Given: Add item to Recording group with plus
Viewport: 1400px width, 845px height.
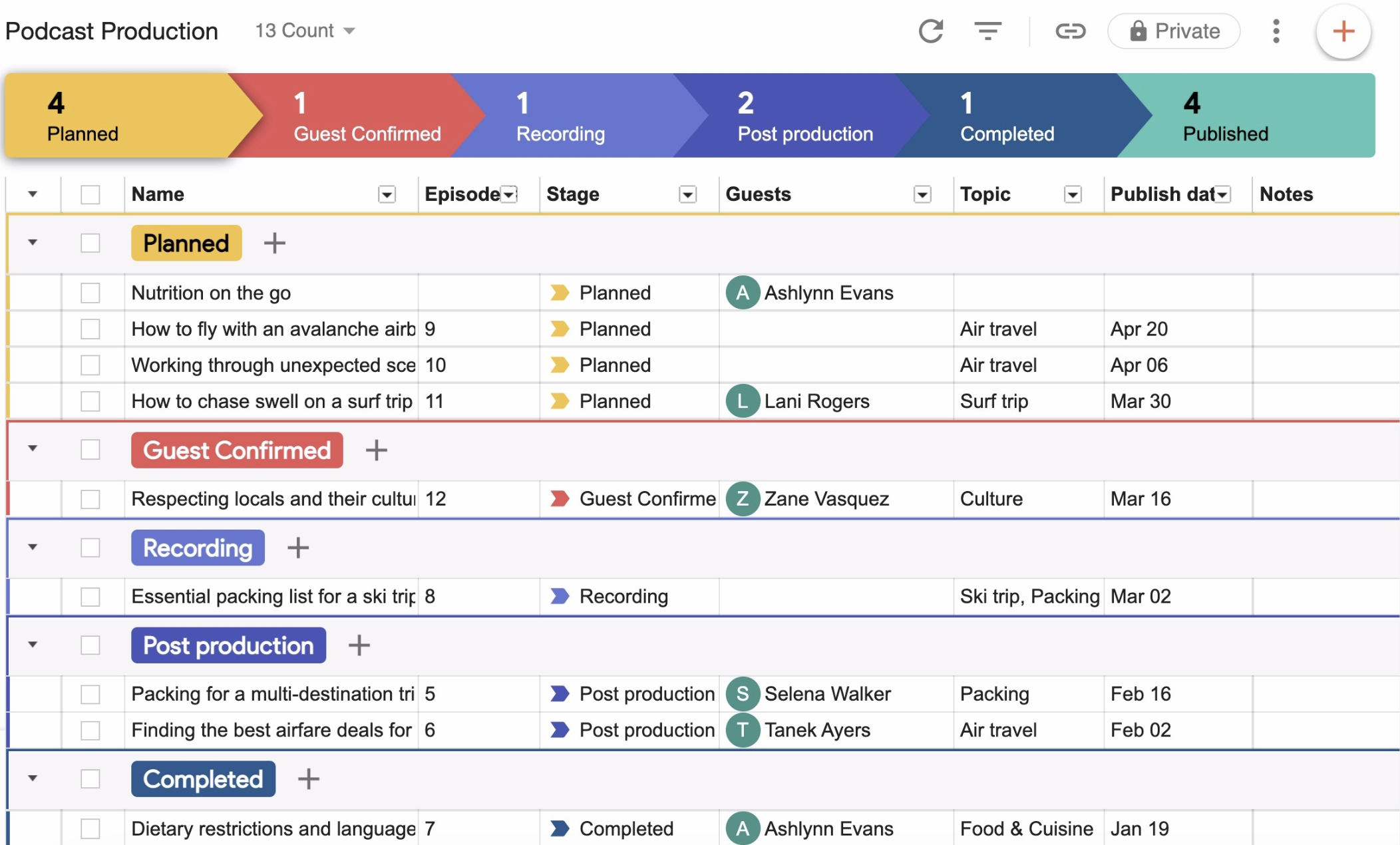Looking at the screenshot, I should tap(297, 548).
